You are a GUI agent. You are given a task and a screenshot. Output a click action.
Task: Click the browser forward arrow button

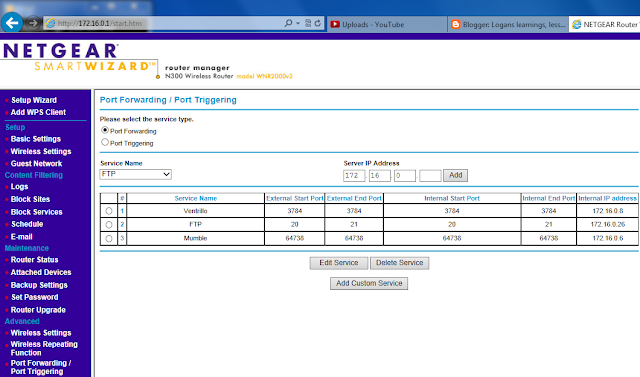click(33, 23)
